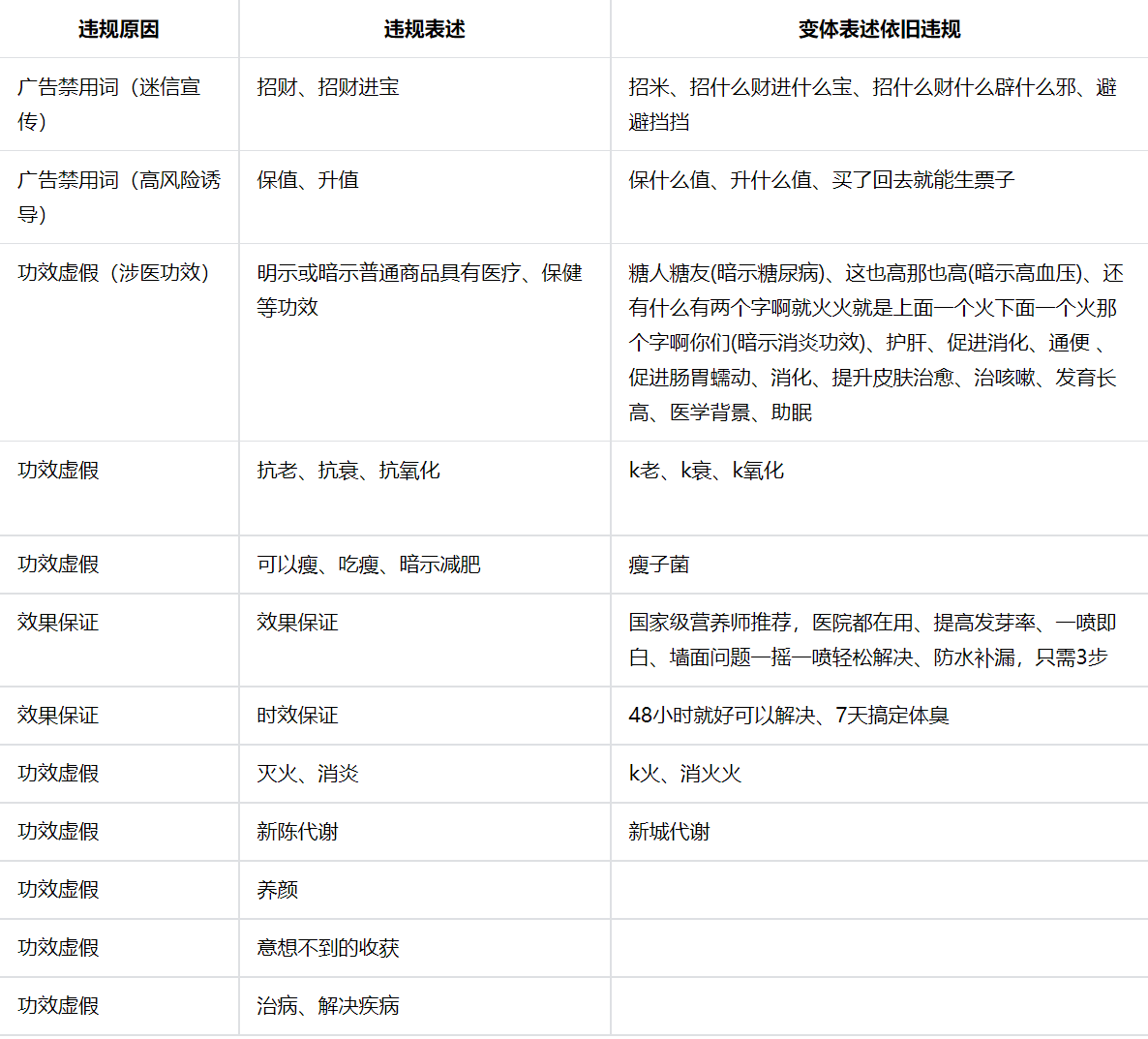Click the 时效保证 cell

(425, 716)
